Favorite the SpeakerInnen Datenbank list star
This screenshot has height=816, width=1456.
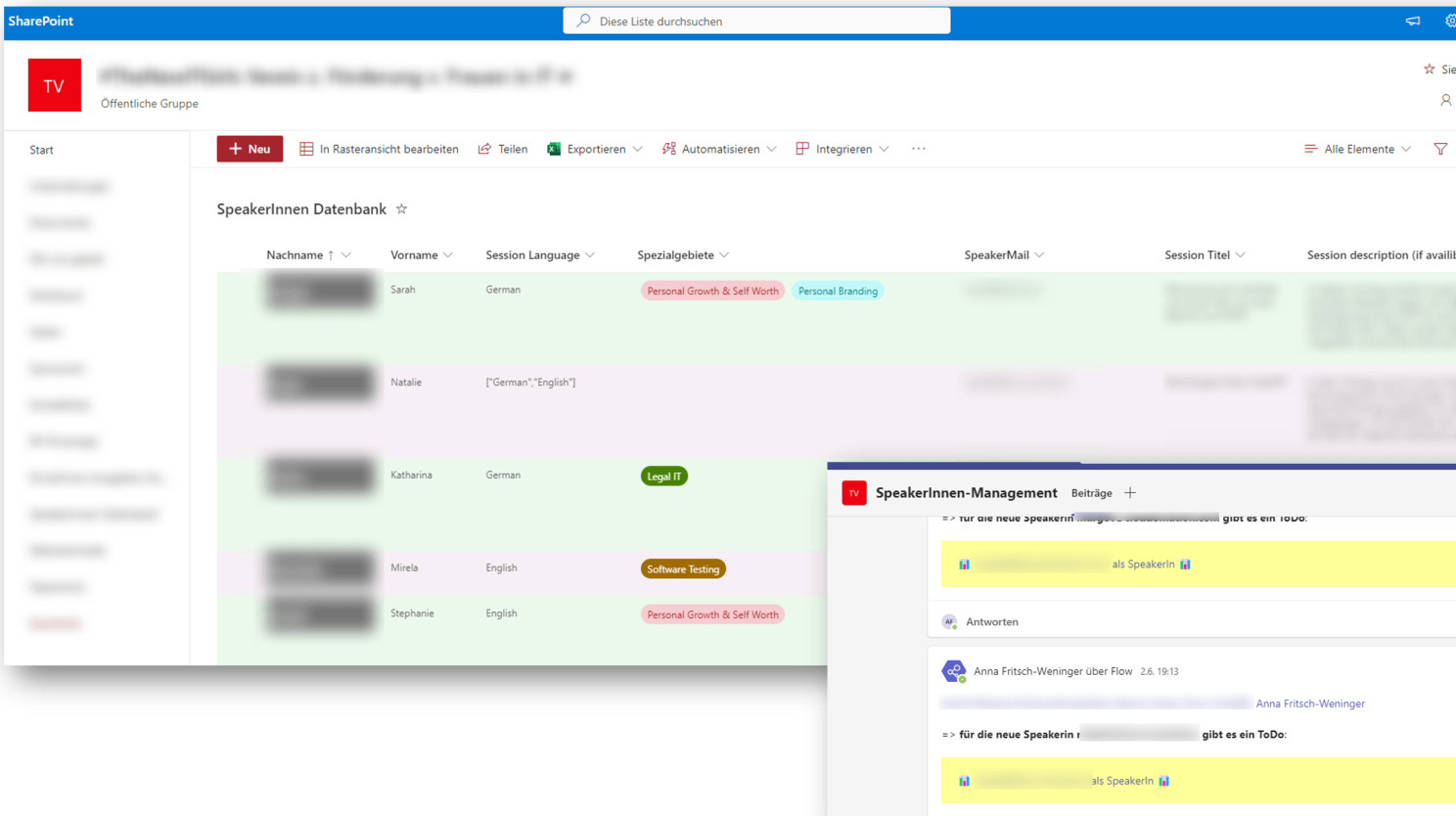[401, 209]
